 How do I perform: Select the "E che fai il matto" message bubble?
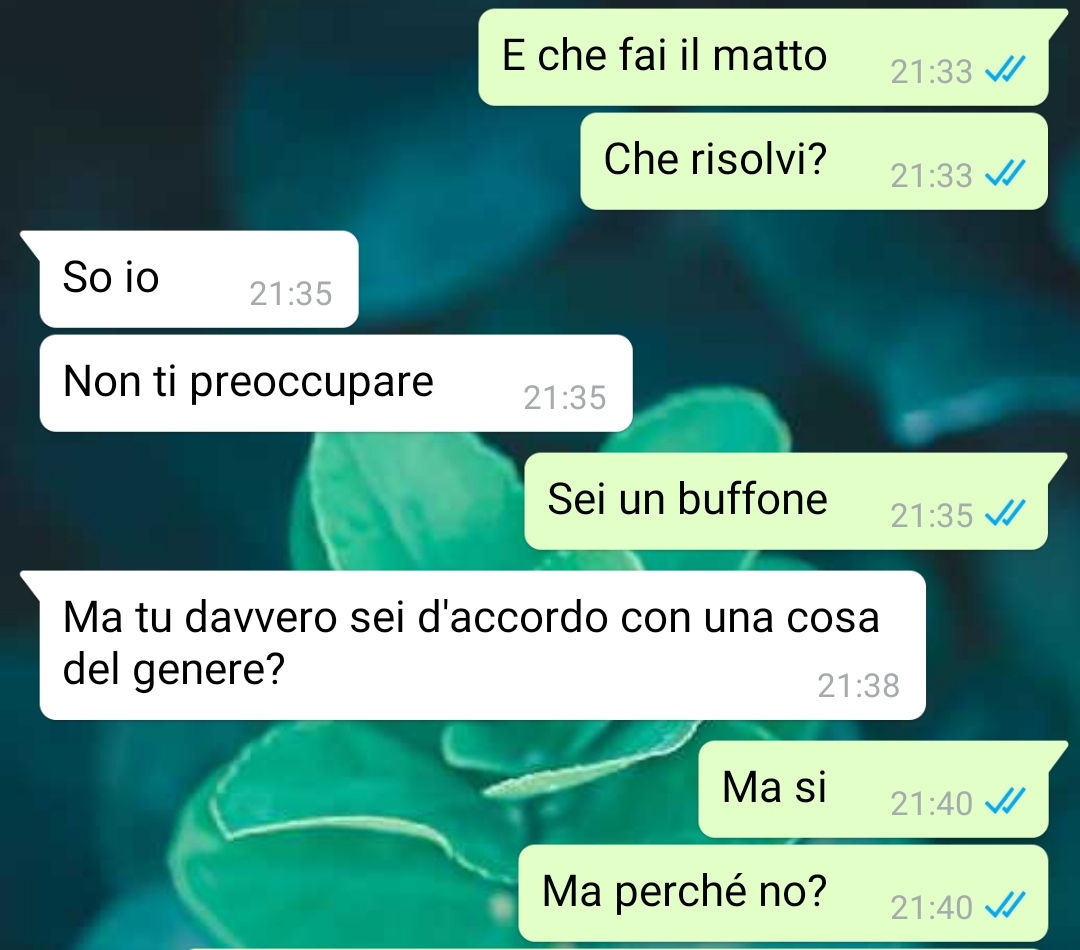[763, 57]
